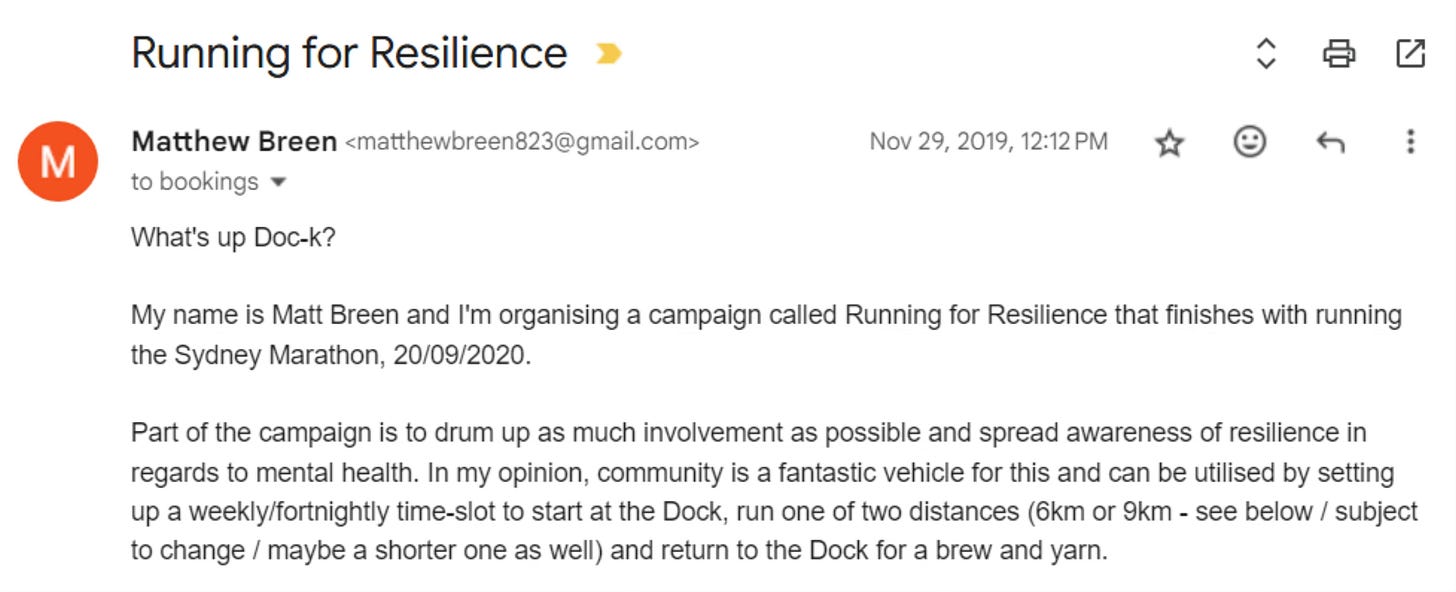Click the "Running for Resilience" subject title
Screen dimensions: 1456x592
point(349,53)
